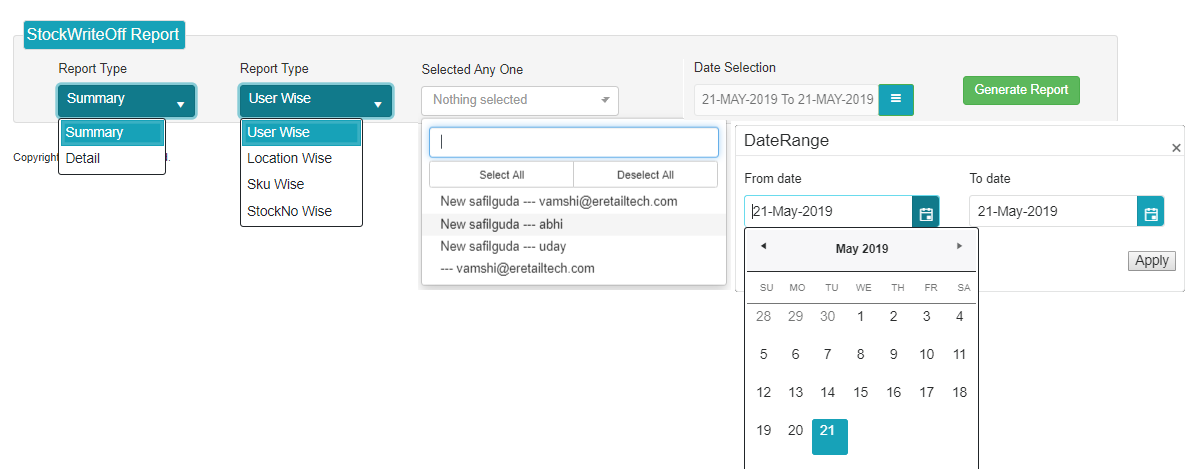Viewport: 1198px width, 469px height.
Task: Click the To date calendar icon
Action: pos(1150,212)
